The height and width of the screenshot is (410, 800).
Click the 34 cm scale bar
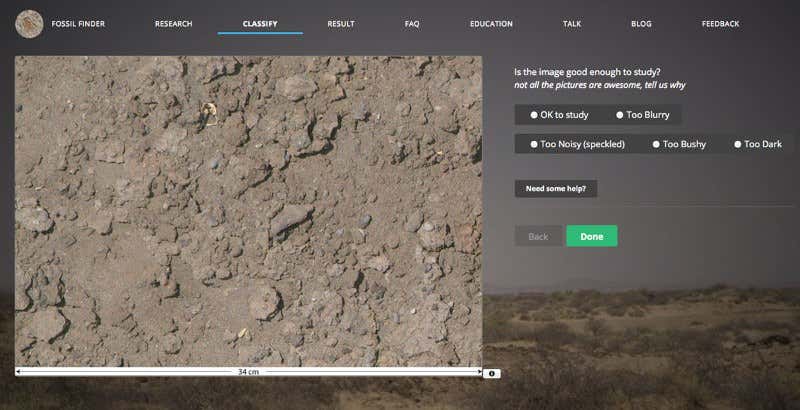[248, 371]
